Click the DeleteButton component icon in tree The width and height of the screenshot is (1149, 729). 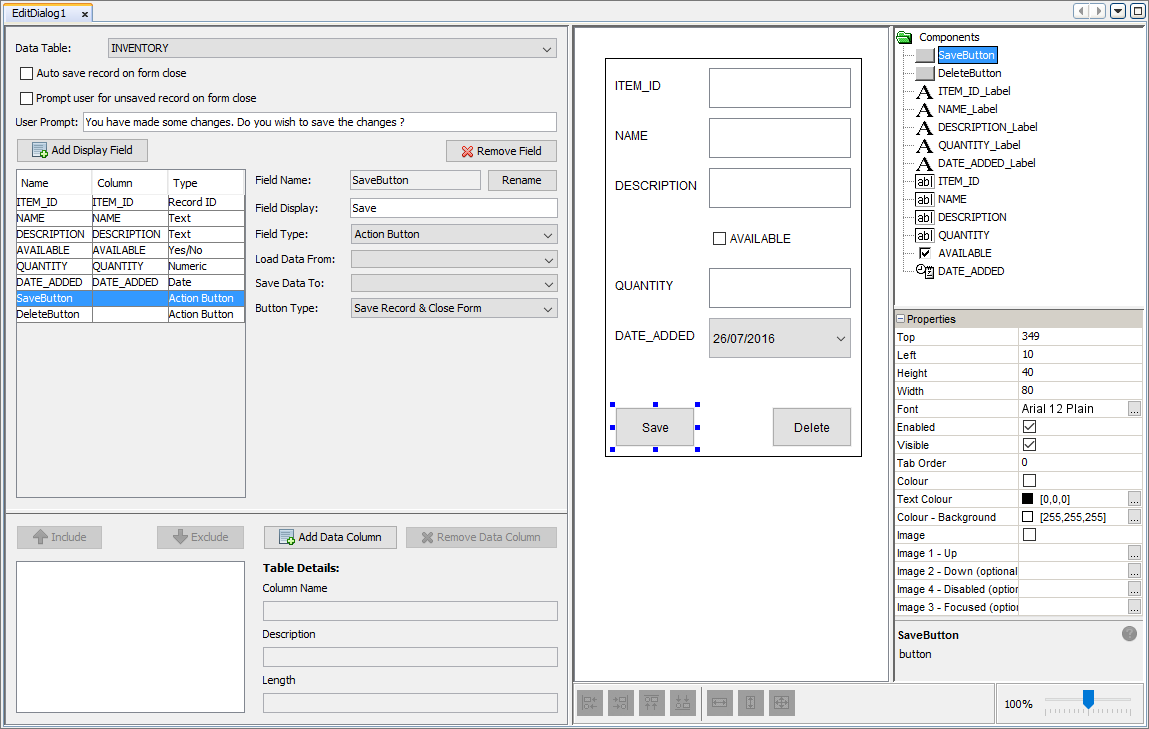[924, 73]
